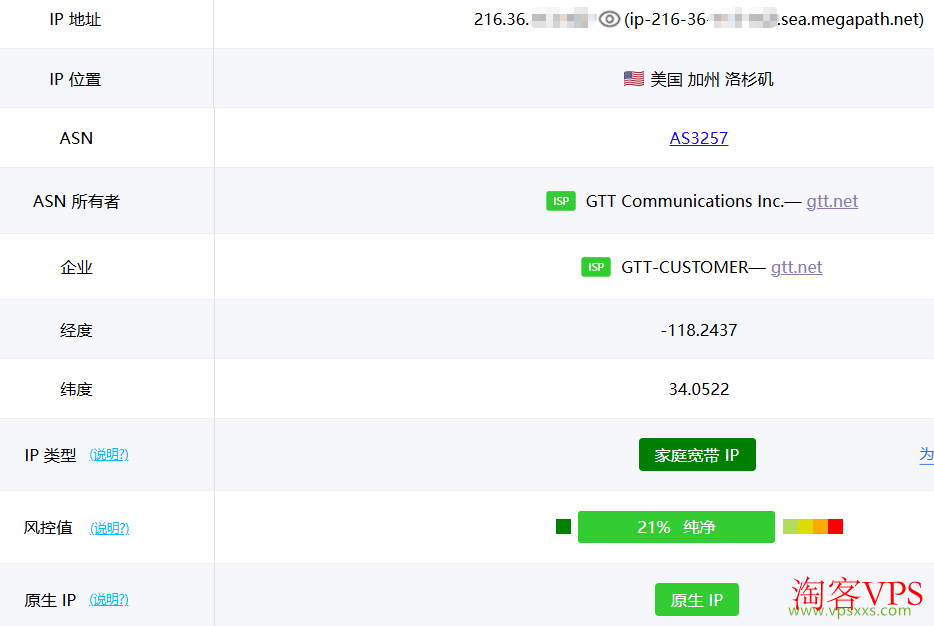Click the (说明?) link next to 风控值
934x626 pixels.
pyautogui.click(x=109, y=528)
